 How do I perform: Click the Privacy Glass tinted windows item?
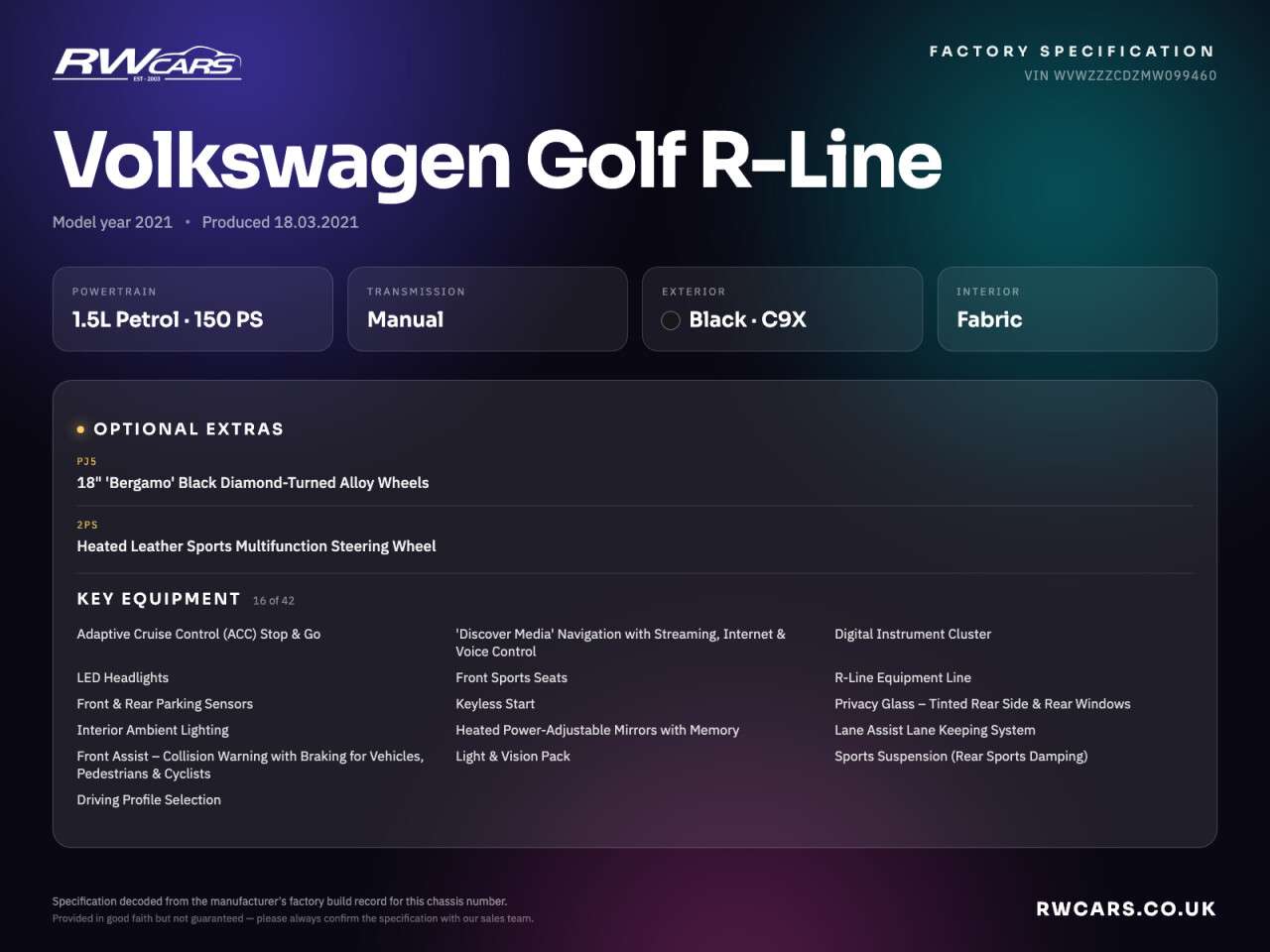pyautogui.click(x=982, y=703)
